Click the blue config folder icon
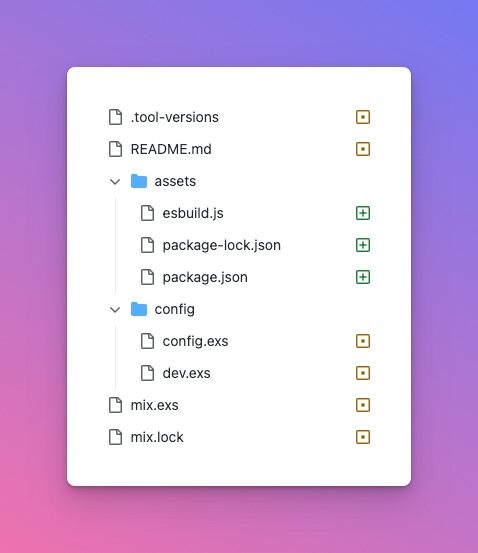The height and width of the screenshot is (553, 478). [x=139, y=309]
